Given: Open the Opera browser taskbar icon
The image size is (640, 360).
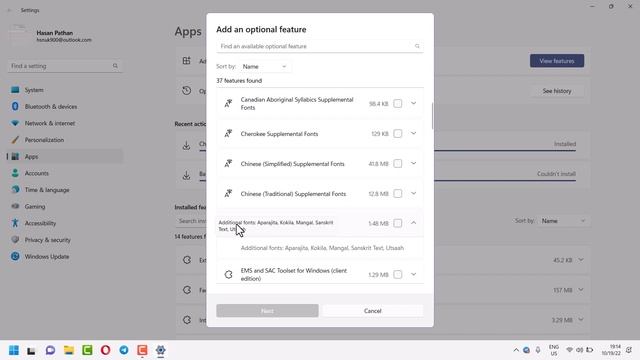Looking at the screenshot, I should click(x=105, y=350).
